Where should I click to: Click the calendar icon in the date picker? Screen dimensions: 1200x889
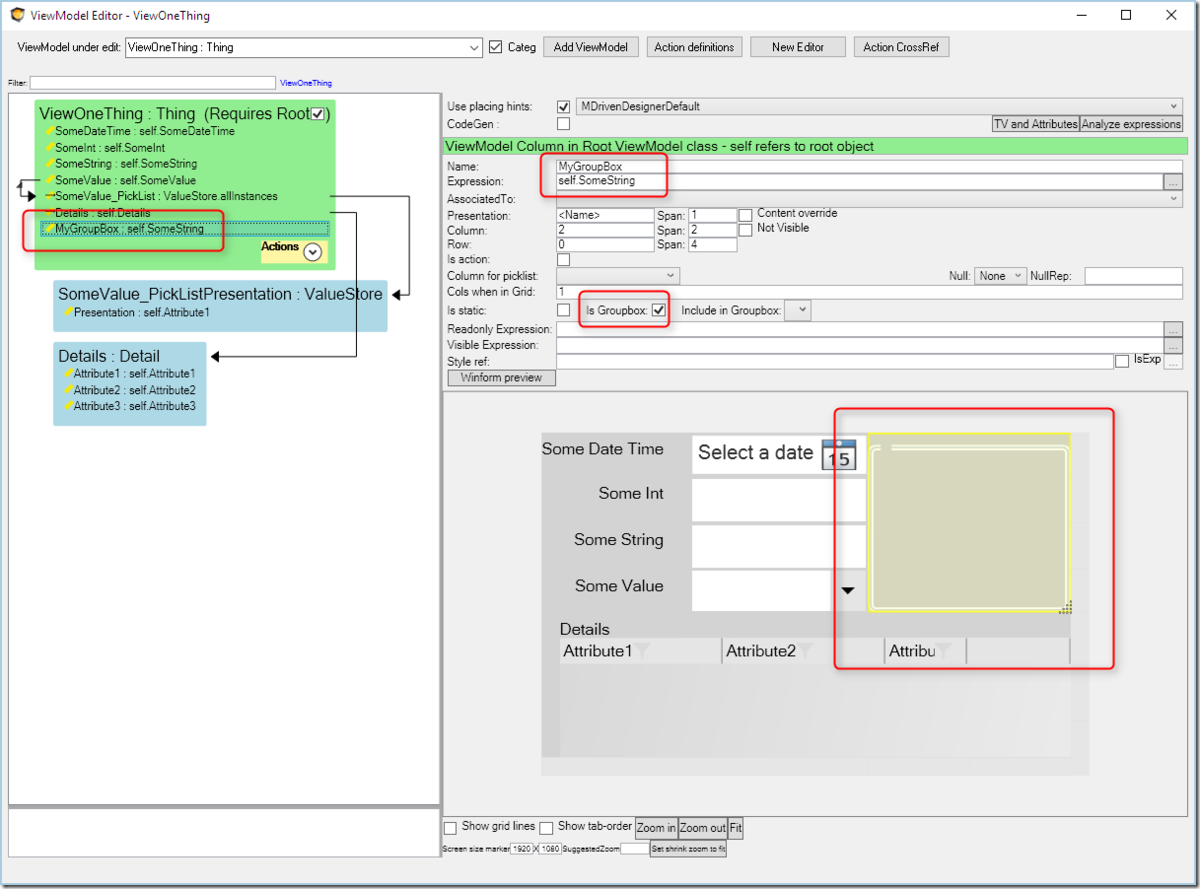pyautogui.click(x=839, y=454)
